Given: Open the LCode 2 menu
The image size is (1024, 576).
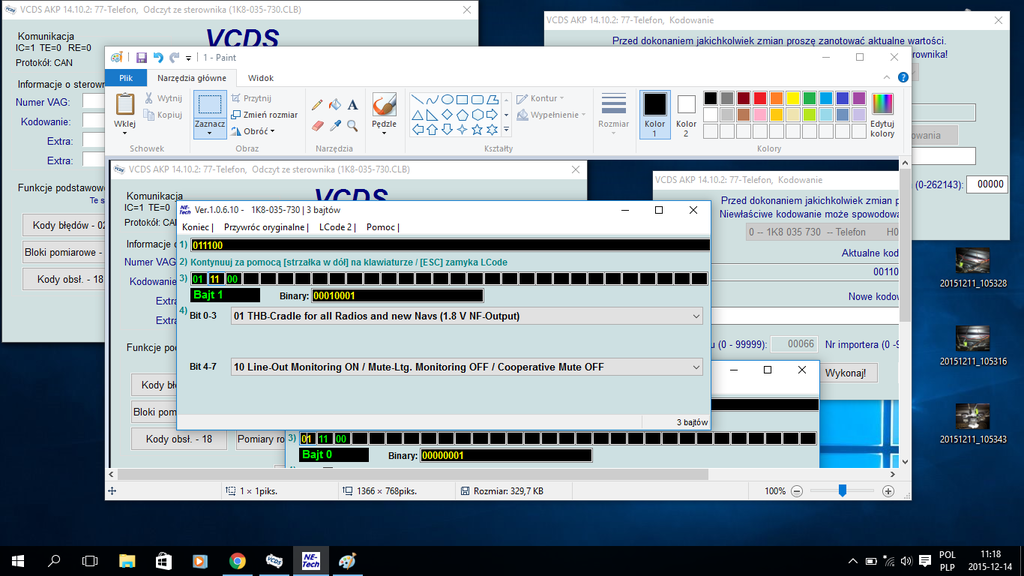Looking at the screenshot, I should click(x=336, y=227).
